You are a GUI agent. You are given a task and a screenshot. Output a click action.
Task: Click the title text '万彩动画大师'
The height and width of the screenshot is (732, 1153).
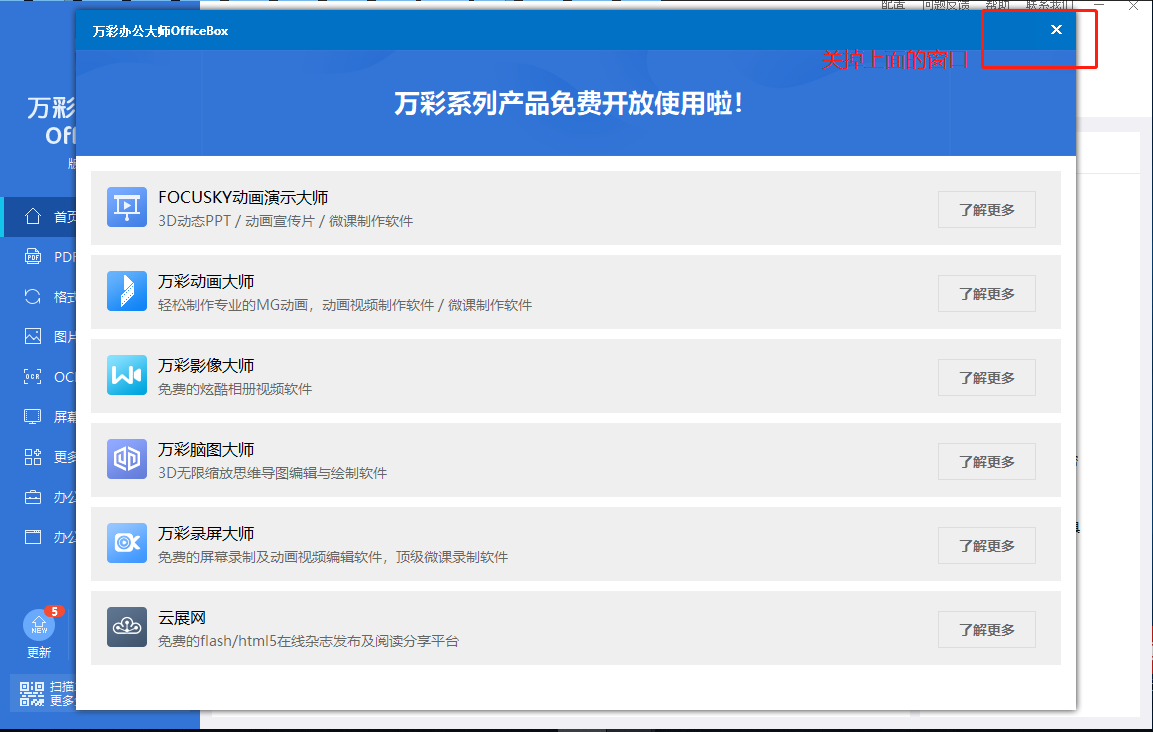coord(206,282)
